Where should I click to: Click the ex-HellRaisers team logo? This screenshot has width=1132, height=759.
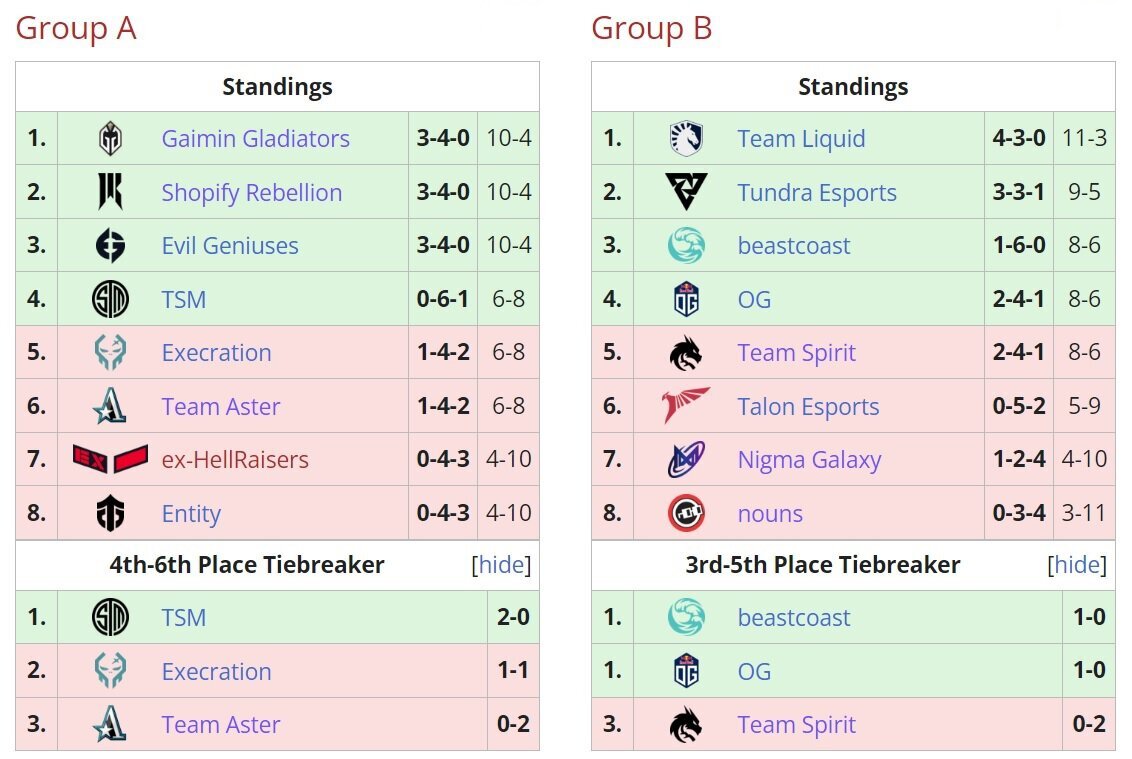point(110,460)
